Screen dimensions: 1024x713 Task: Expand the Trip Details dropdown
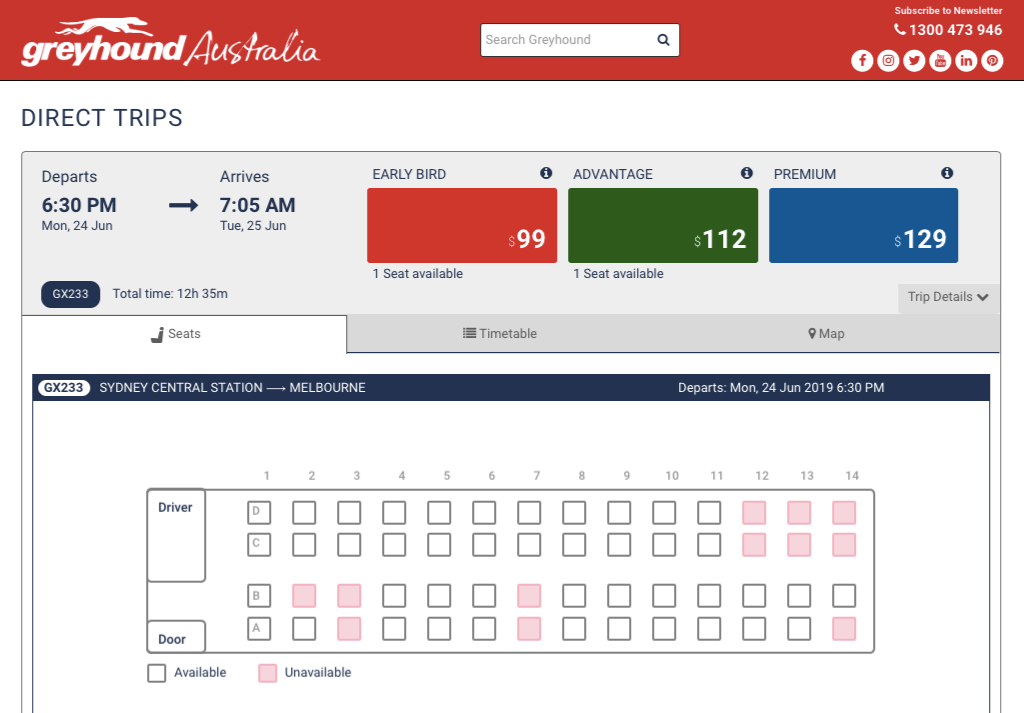[x=948, y=297]
